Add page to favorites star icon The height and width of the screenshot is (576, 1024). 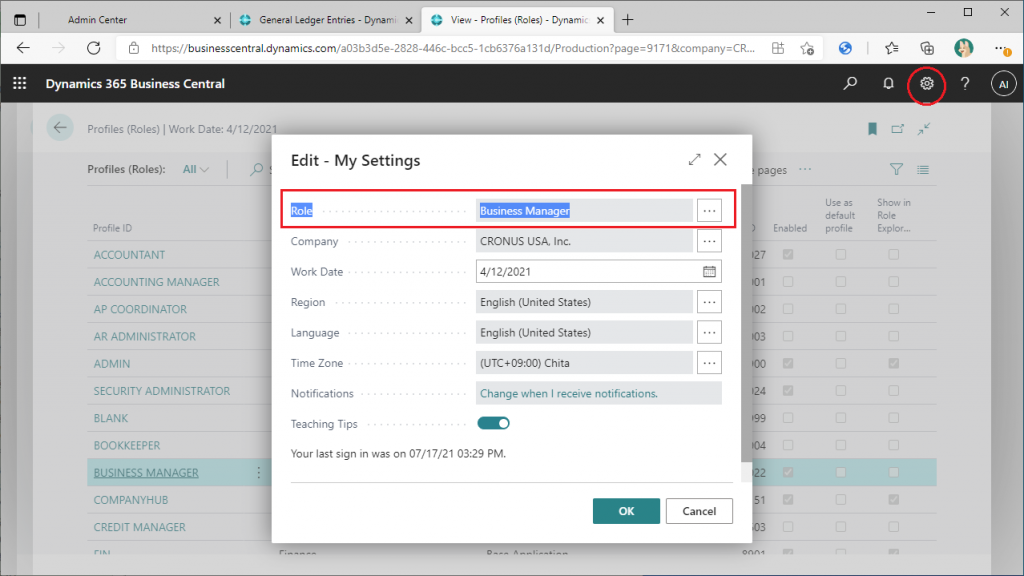click(x=807, y=48)
